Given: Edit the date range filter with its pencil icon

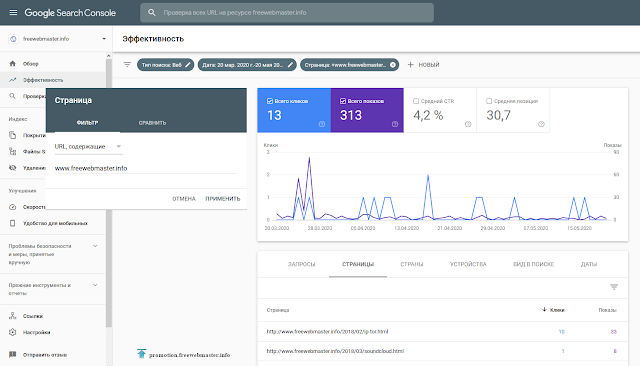Looking at the screenshot, I should [x=290, y=65].
